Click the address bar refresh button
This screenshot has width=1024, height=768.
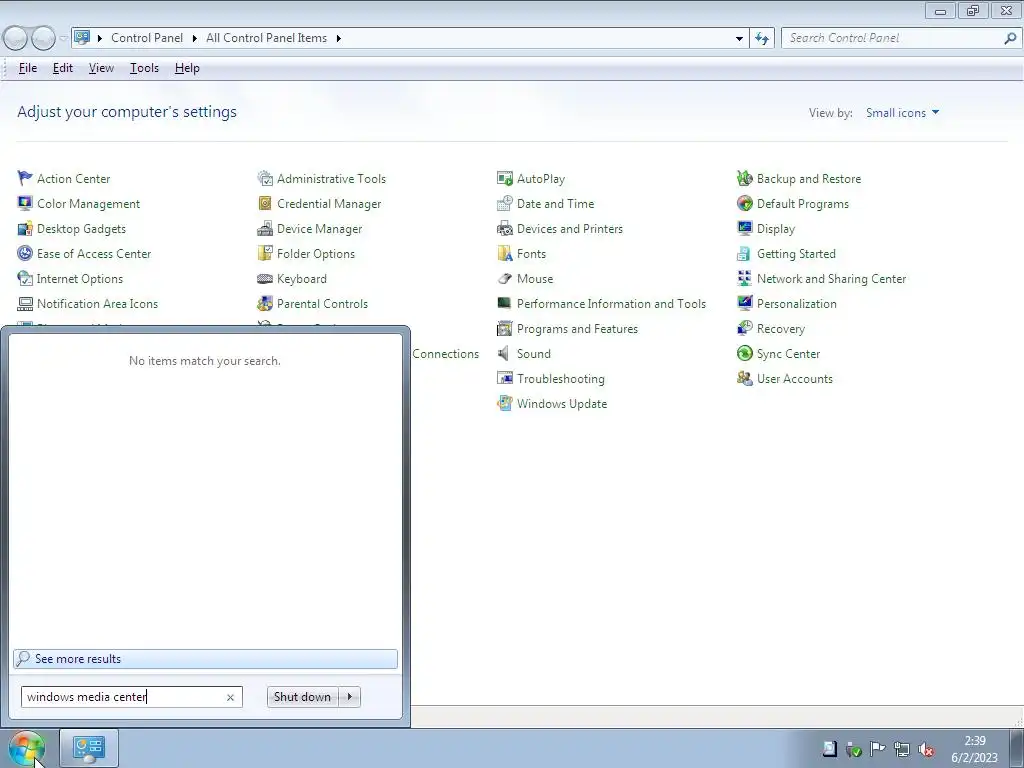click(762, 39)
